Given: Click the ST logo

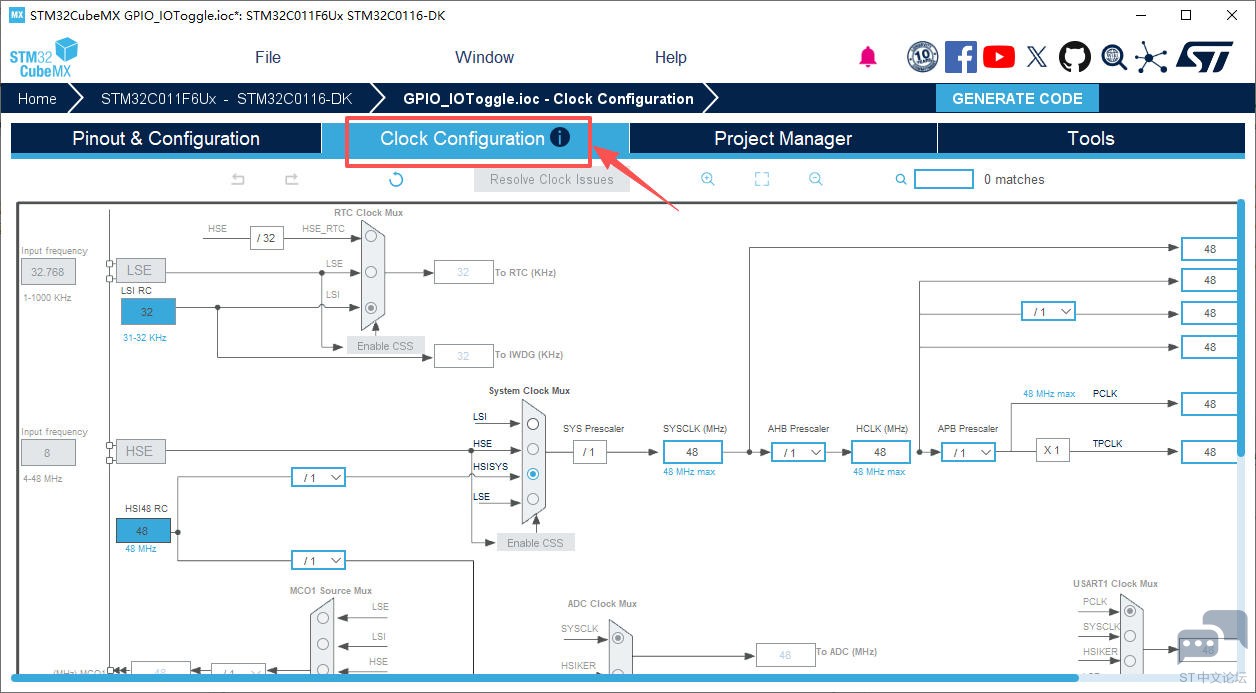Looking at the screenshot, I should pyautogui.click(x=1204, y=57).
